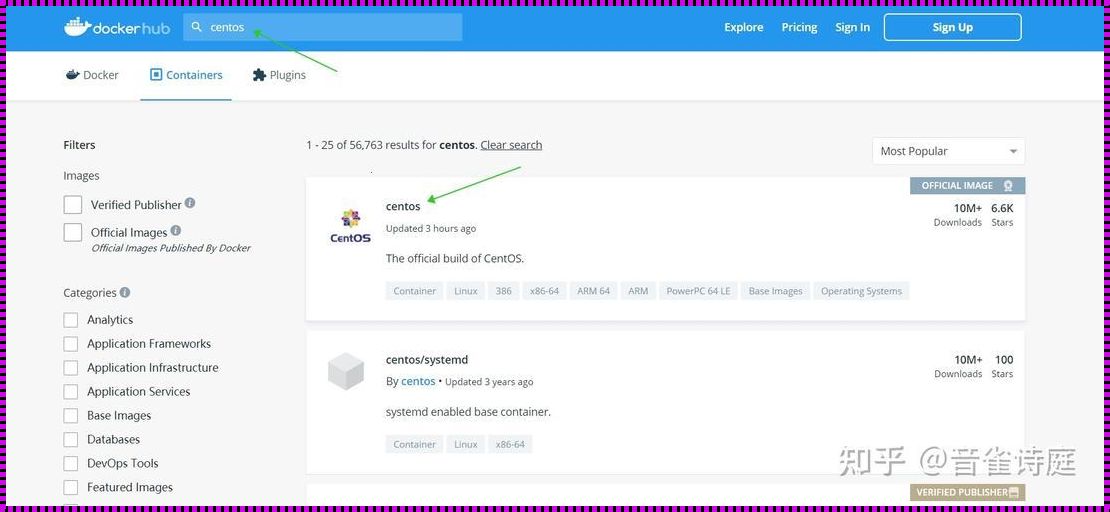This screenshot has height=512, width=1110.
Task: Click the Clear search link
Action: coord(511,144)
